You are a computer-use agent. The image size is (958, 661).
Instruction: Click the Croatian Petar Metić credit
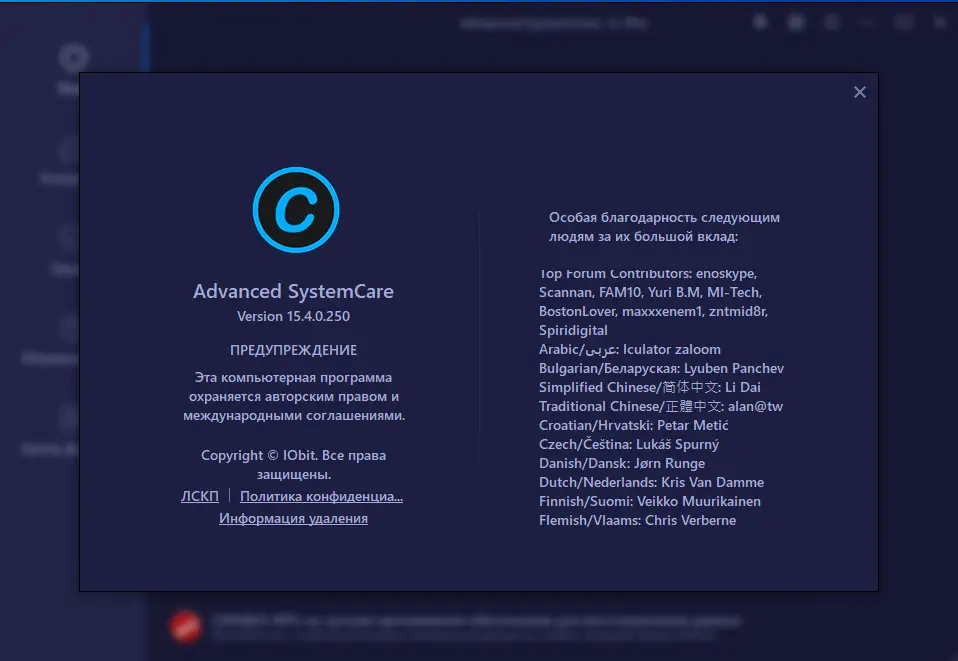tap(634, 425)
